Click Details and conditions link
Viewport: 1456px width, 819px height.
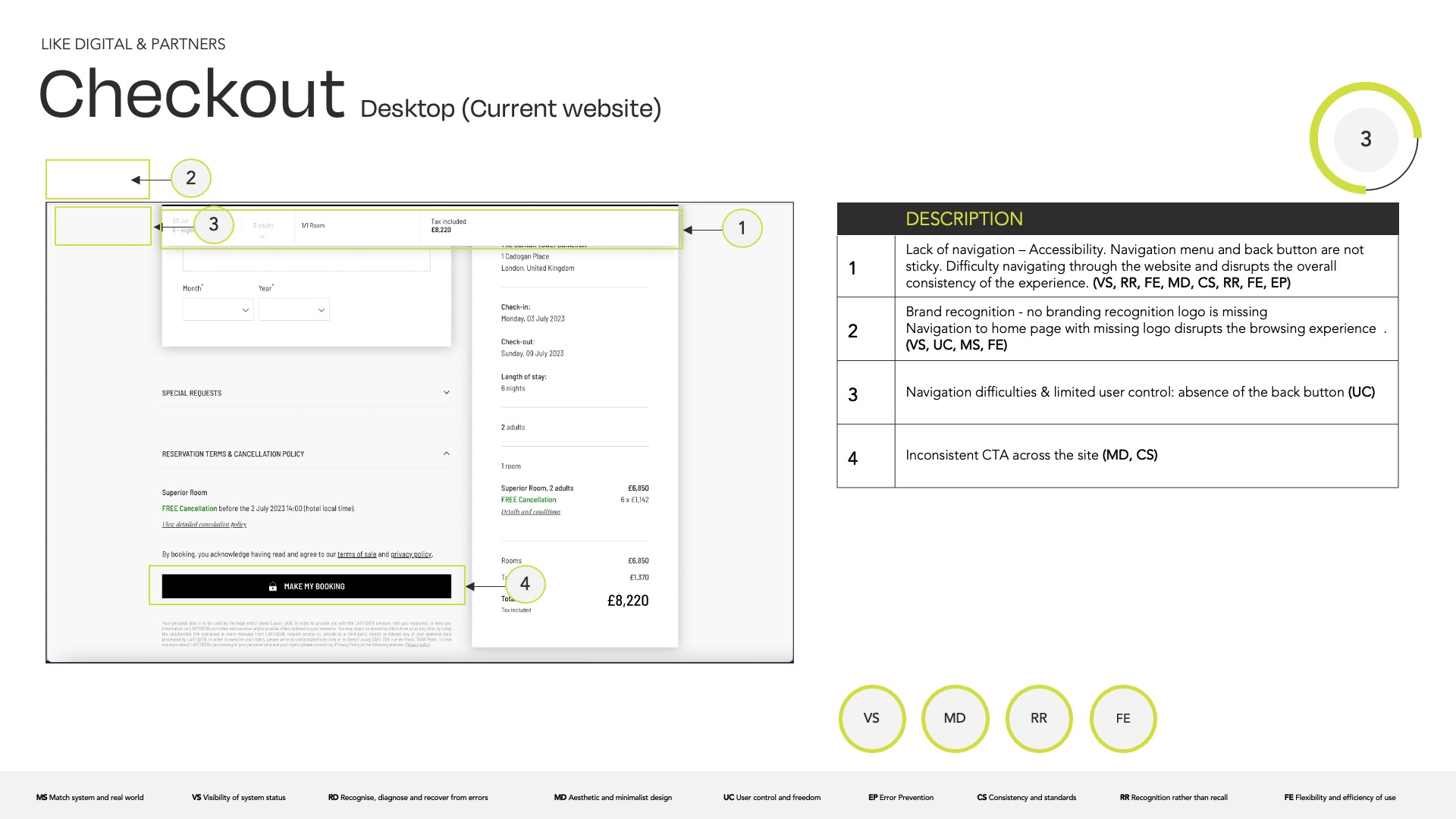tap(530, 512)
